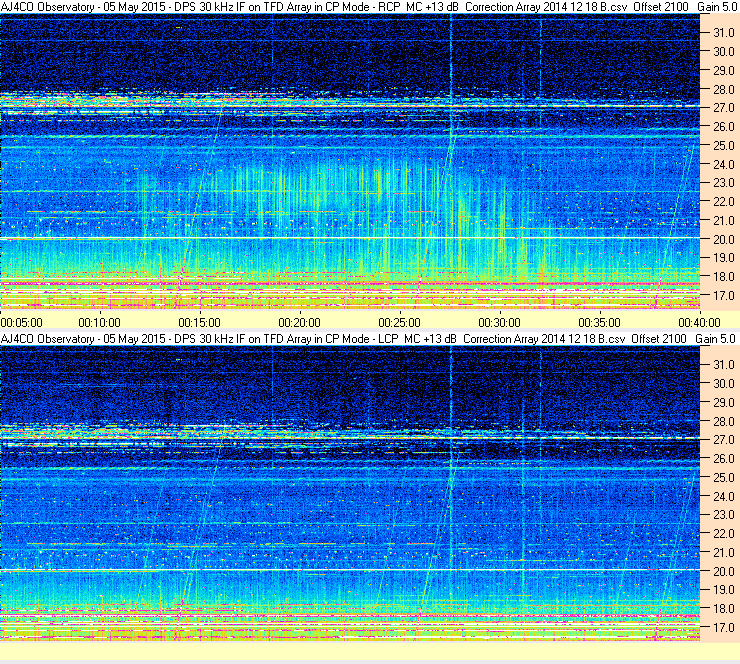Click the 19.0 frequency label on LCP chart
The height and width of the screenshot is (664, 740).
(724, 590)
